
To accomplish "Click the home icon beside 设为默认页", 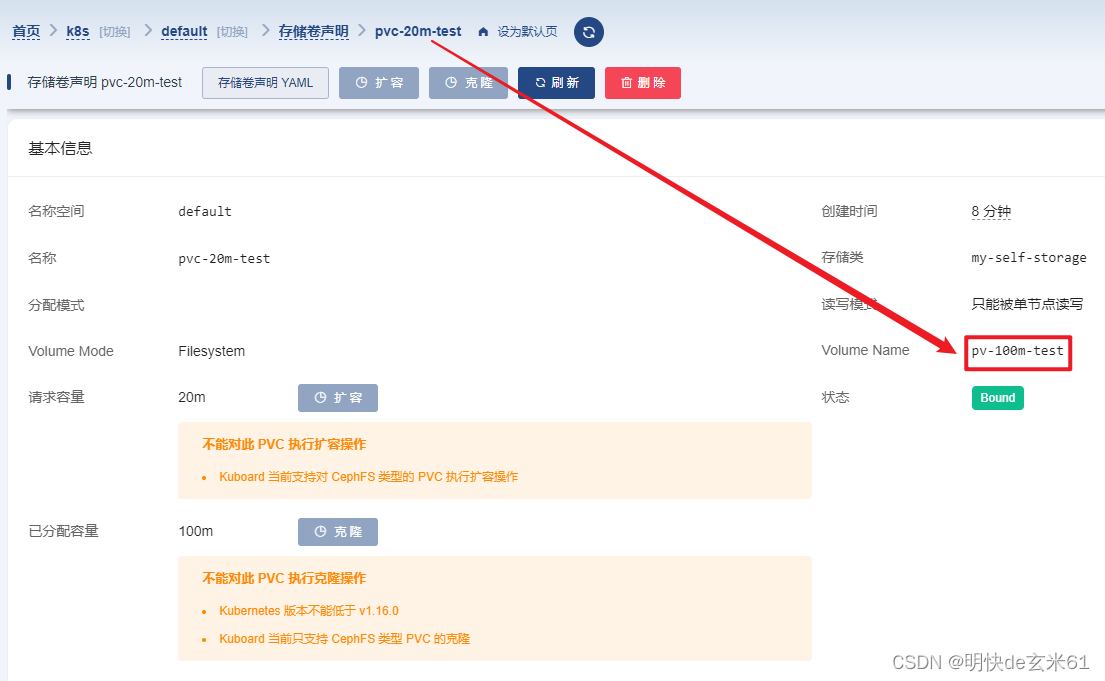I will tap(483, 32).
